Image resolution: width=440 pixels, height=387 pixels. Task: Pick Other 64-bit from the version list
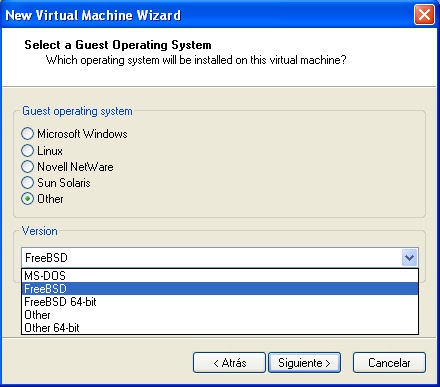pyautogui.click(x=220, y=328)
